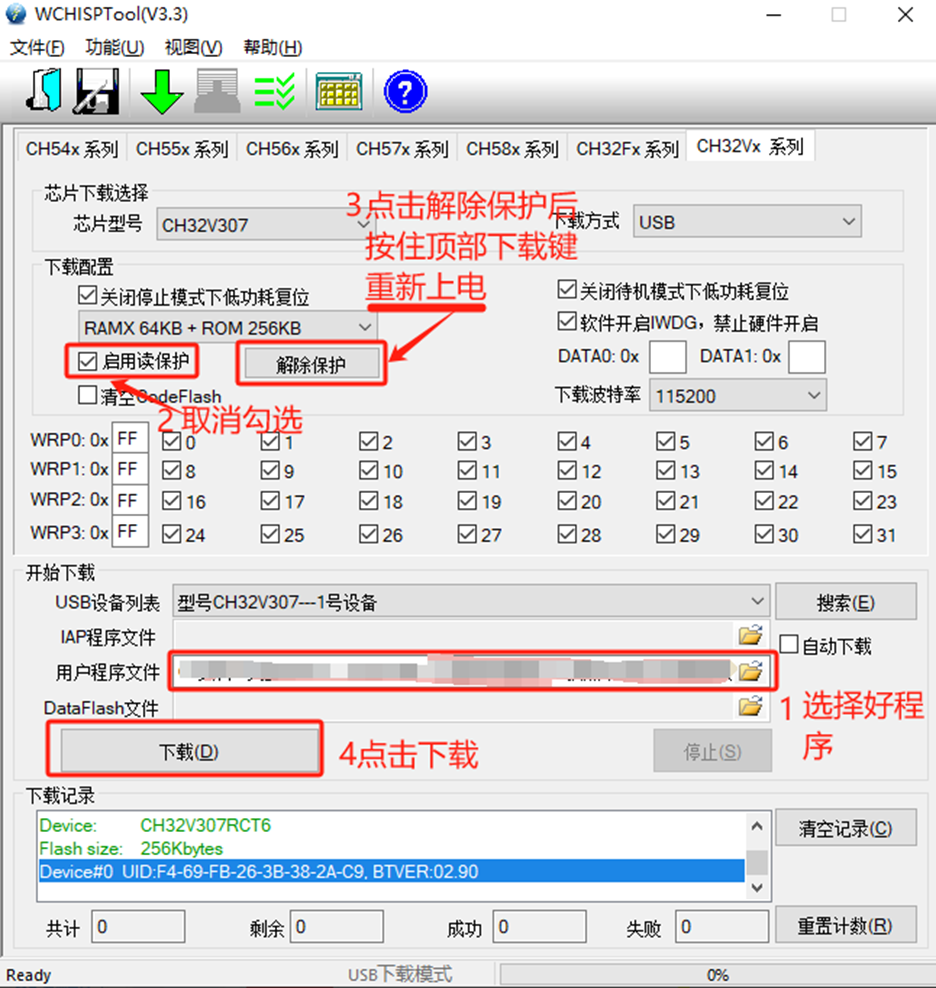Toggle 清空CodeFlash checkbox
Screen dimensions: 936x988
pyautogui.click(x=87, y=396)
